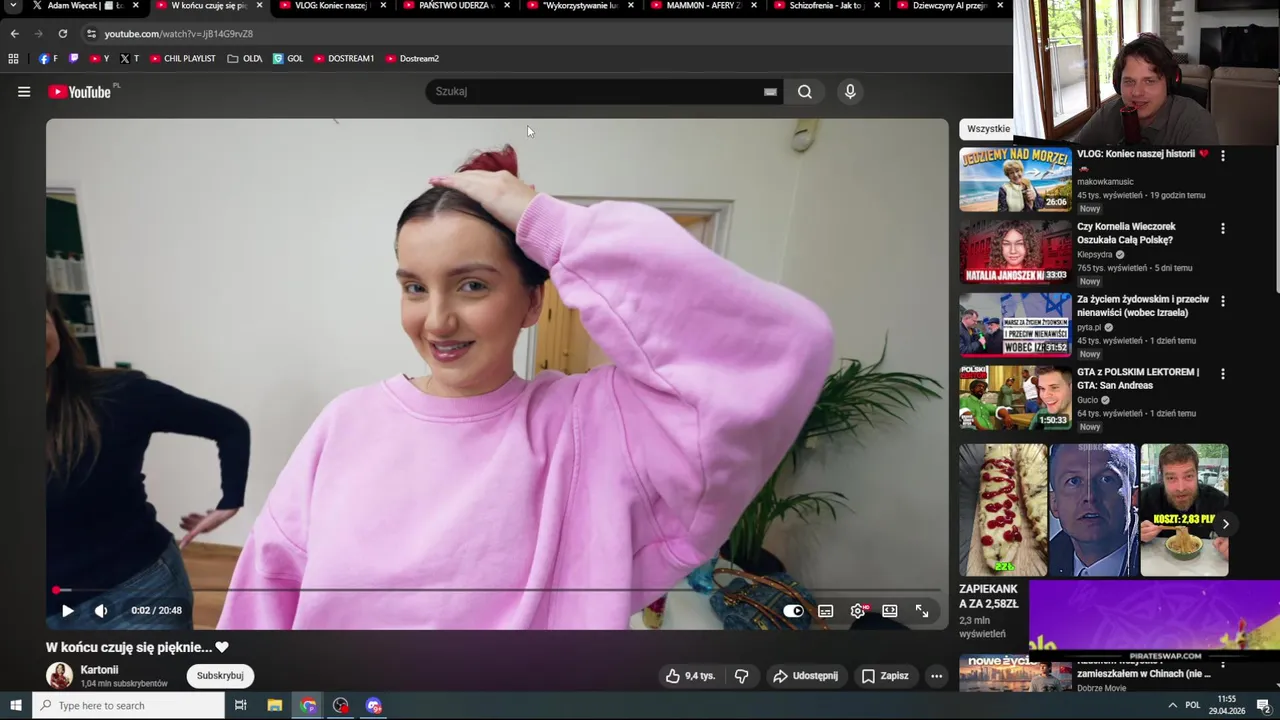
Task: Open the site information icon in address bar
Action: coord(91,34)
